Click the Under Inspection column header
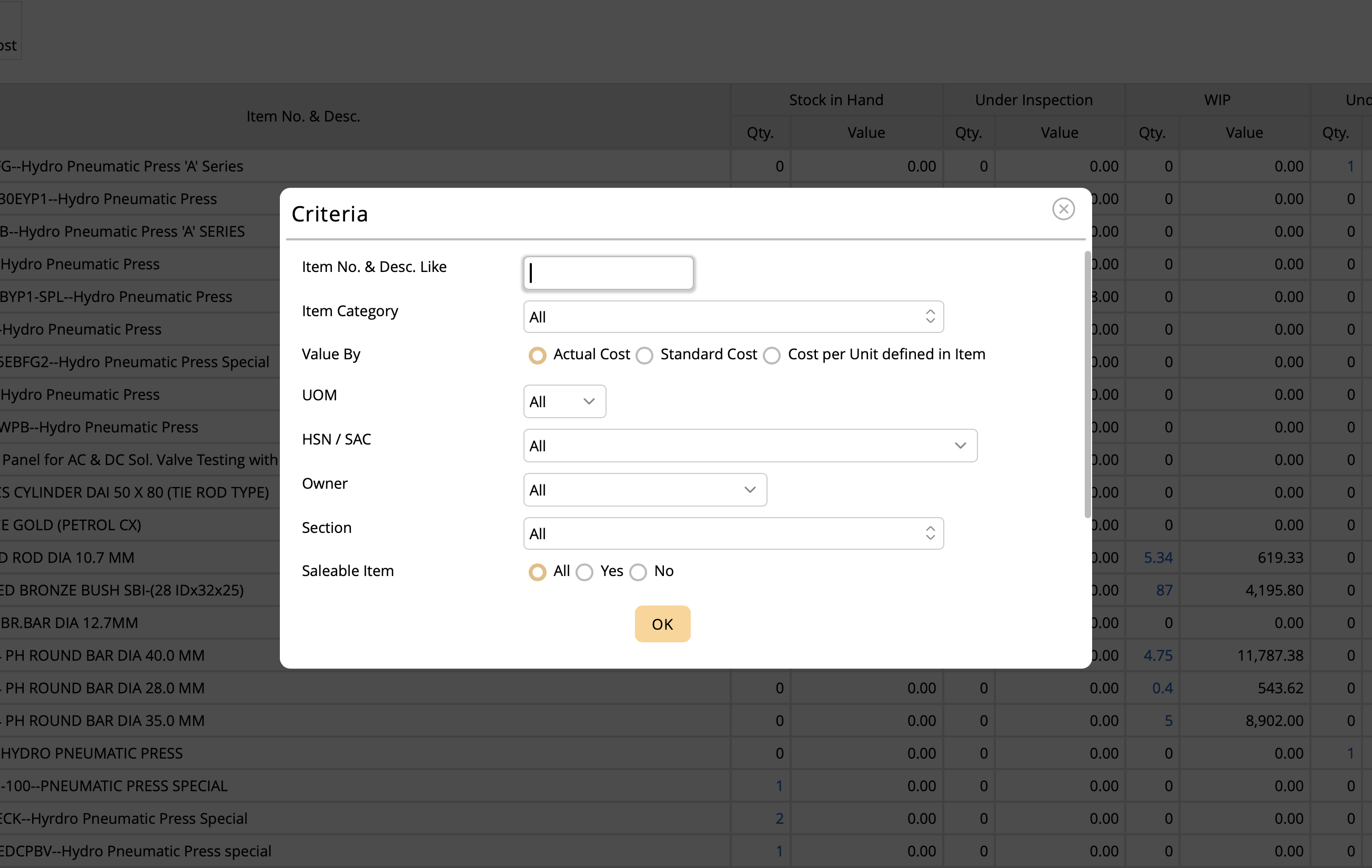1372x868 pixels. pyautogui.click(x=1034, y=100)
